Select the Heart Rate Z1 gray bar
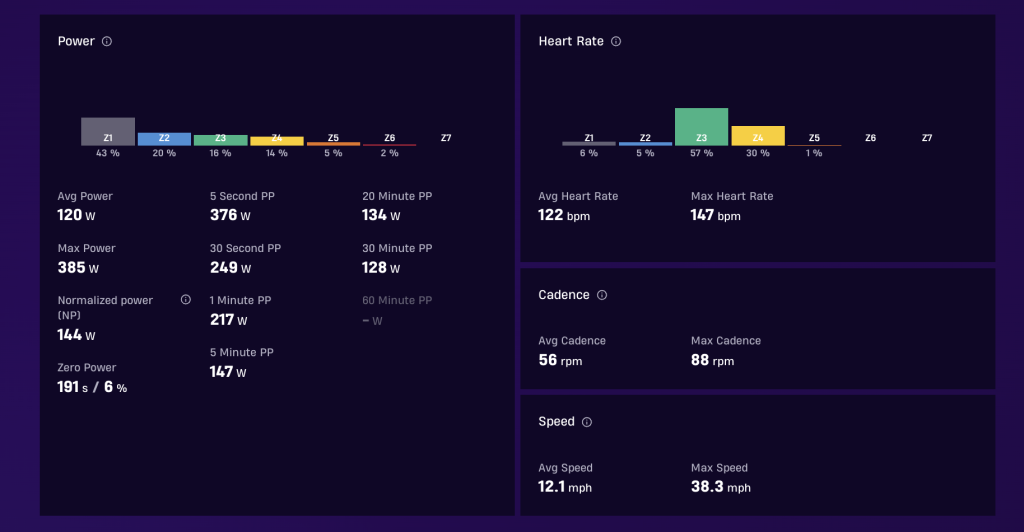 click(x=589, y=144)
